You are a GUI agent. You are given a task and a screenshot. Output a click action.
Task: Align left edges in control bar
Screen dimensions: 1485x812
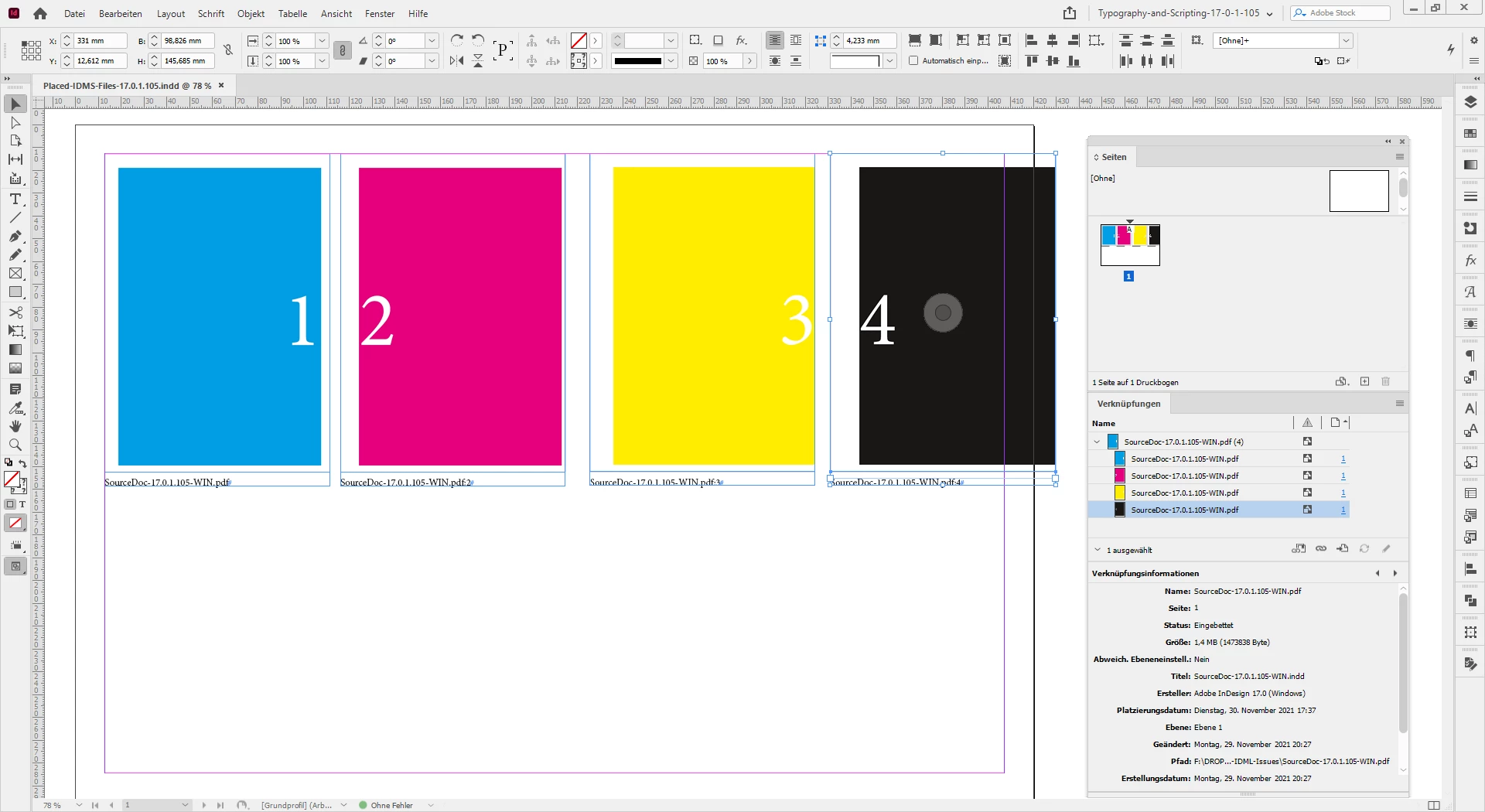tap(1031, 40)
